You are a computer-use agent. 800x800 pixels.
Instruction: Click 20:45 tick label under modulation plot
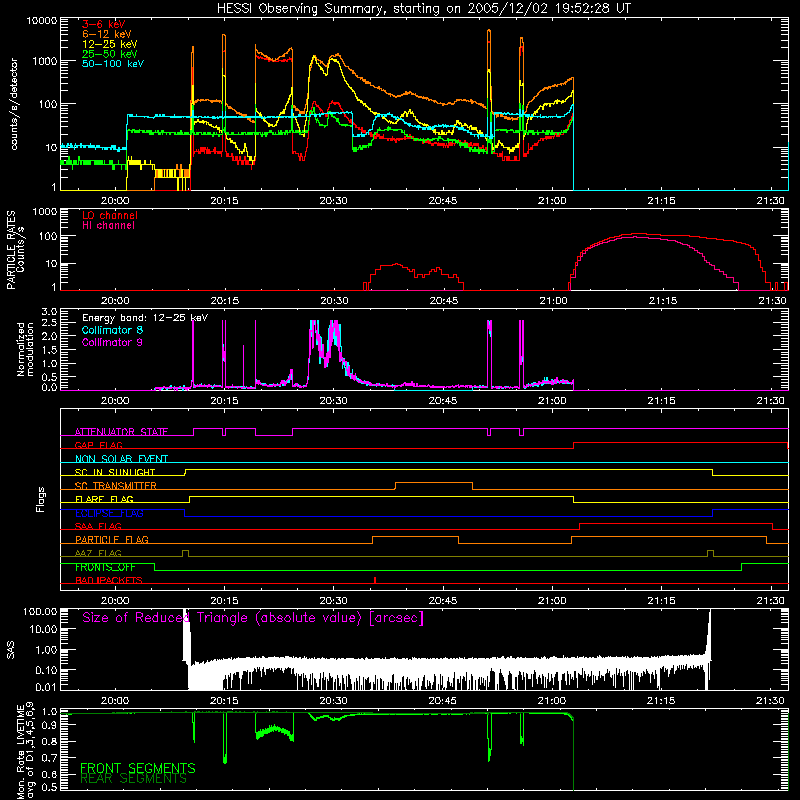tap(443, 401)
